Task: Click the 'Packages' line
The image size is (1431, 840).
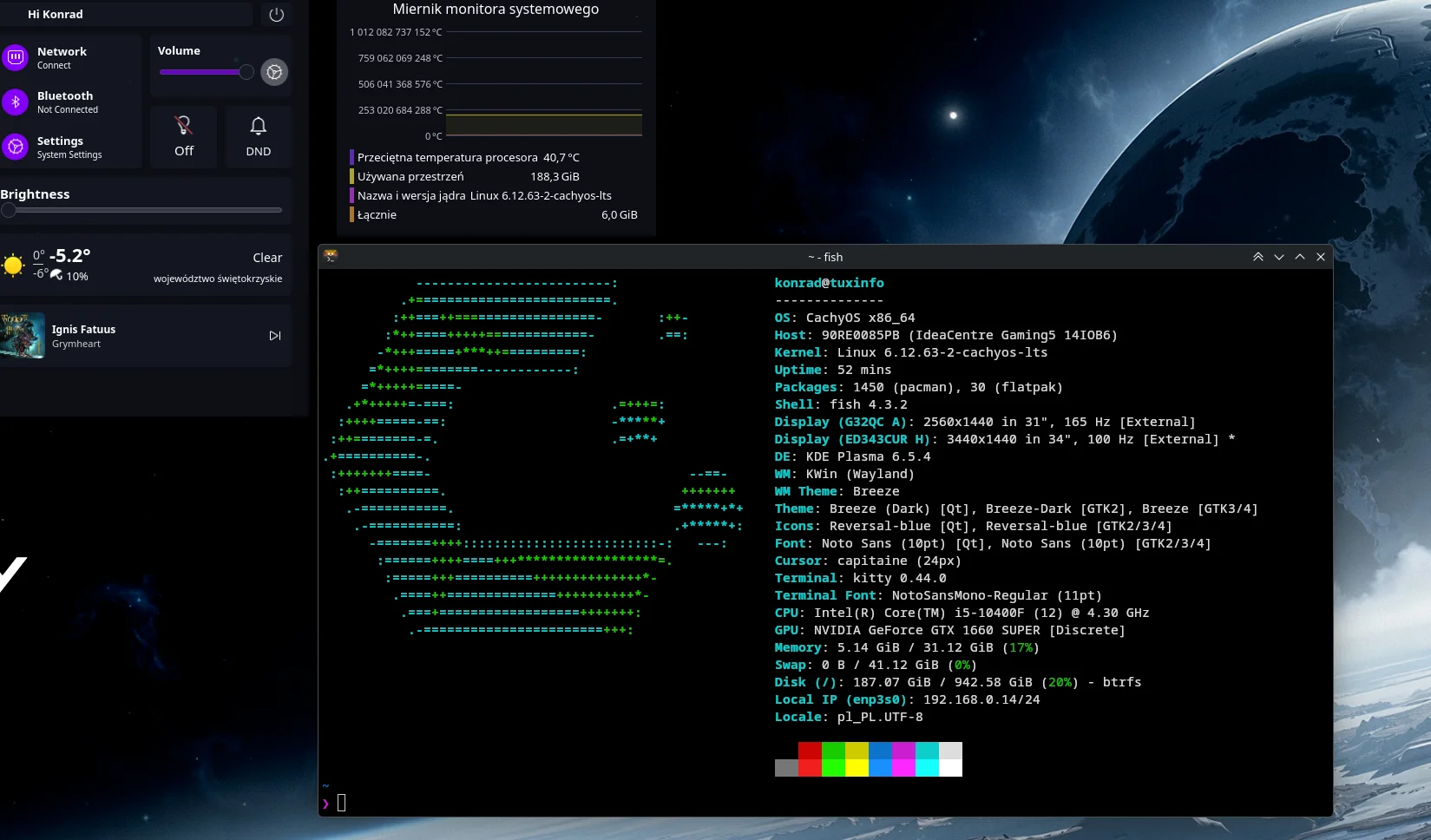Action: click(918, 387)
